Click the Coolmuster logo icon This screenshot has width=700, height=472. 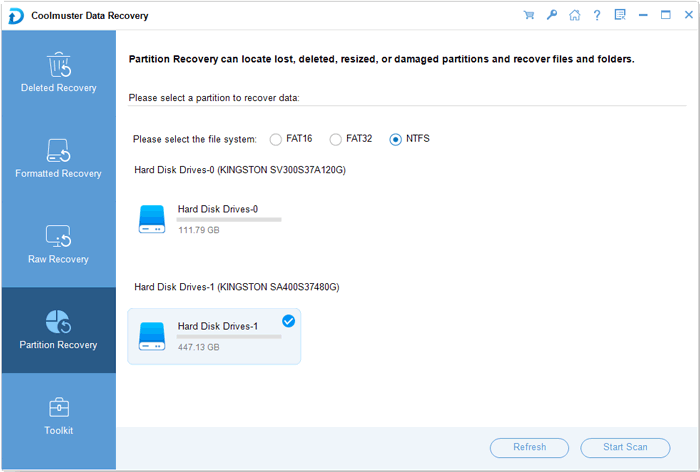pyautogui.click(x=16, y=16)
